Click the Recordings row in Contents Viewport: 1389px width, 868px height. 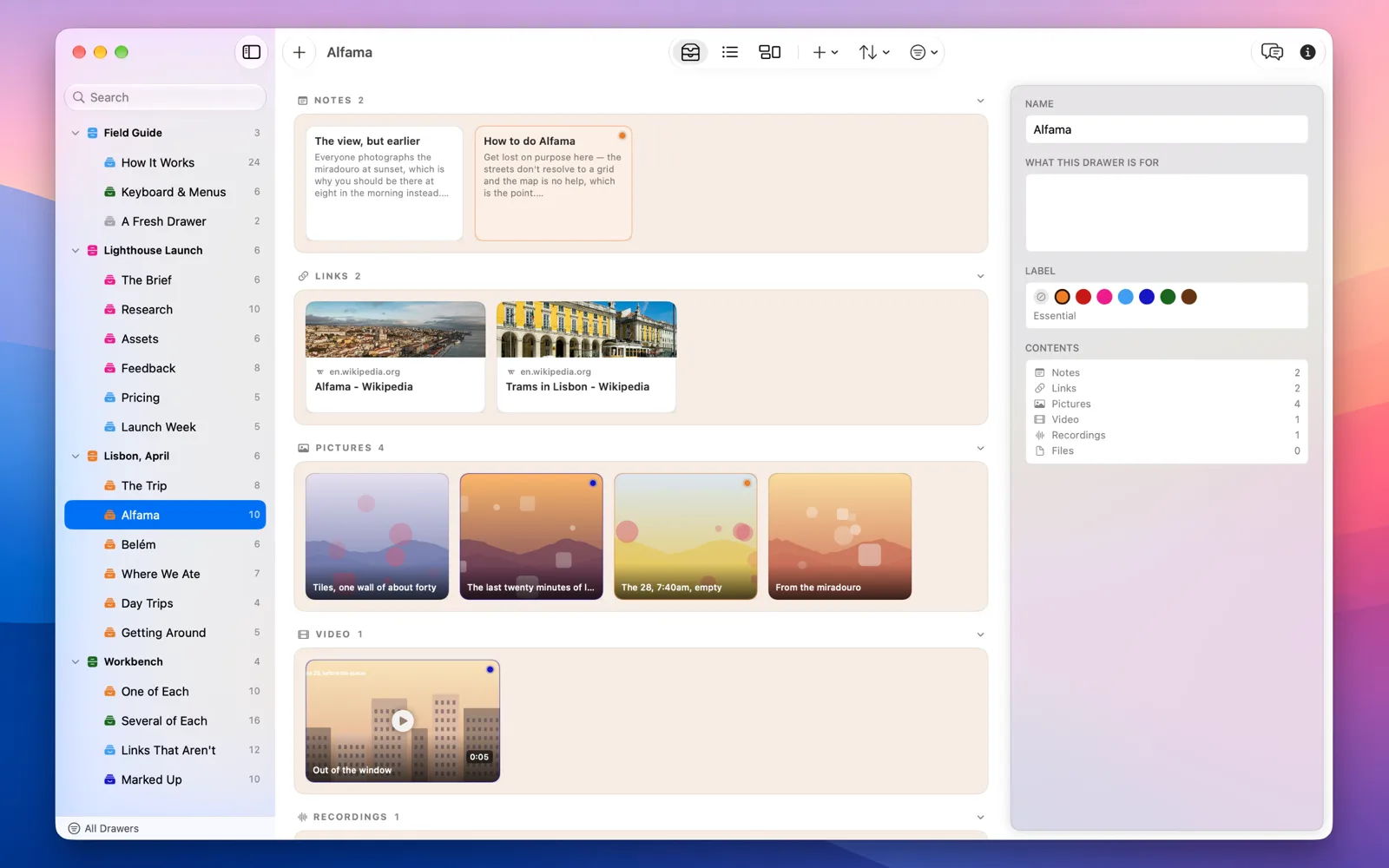[1166, 435]
